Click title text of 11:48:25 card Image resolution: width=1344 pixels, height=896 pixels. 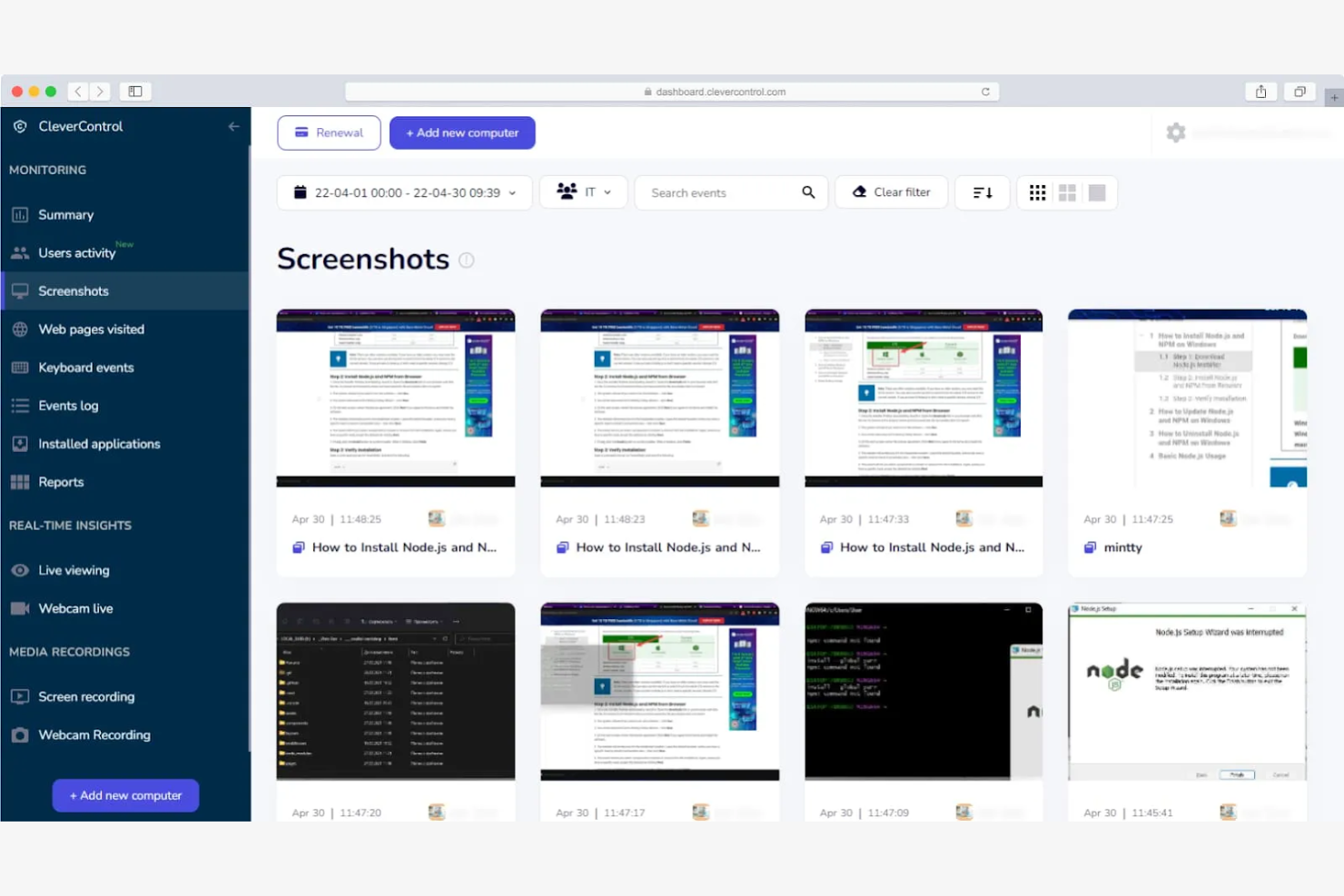(x=404, y=547)
